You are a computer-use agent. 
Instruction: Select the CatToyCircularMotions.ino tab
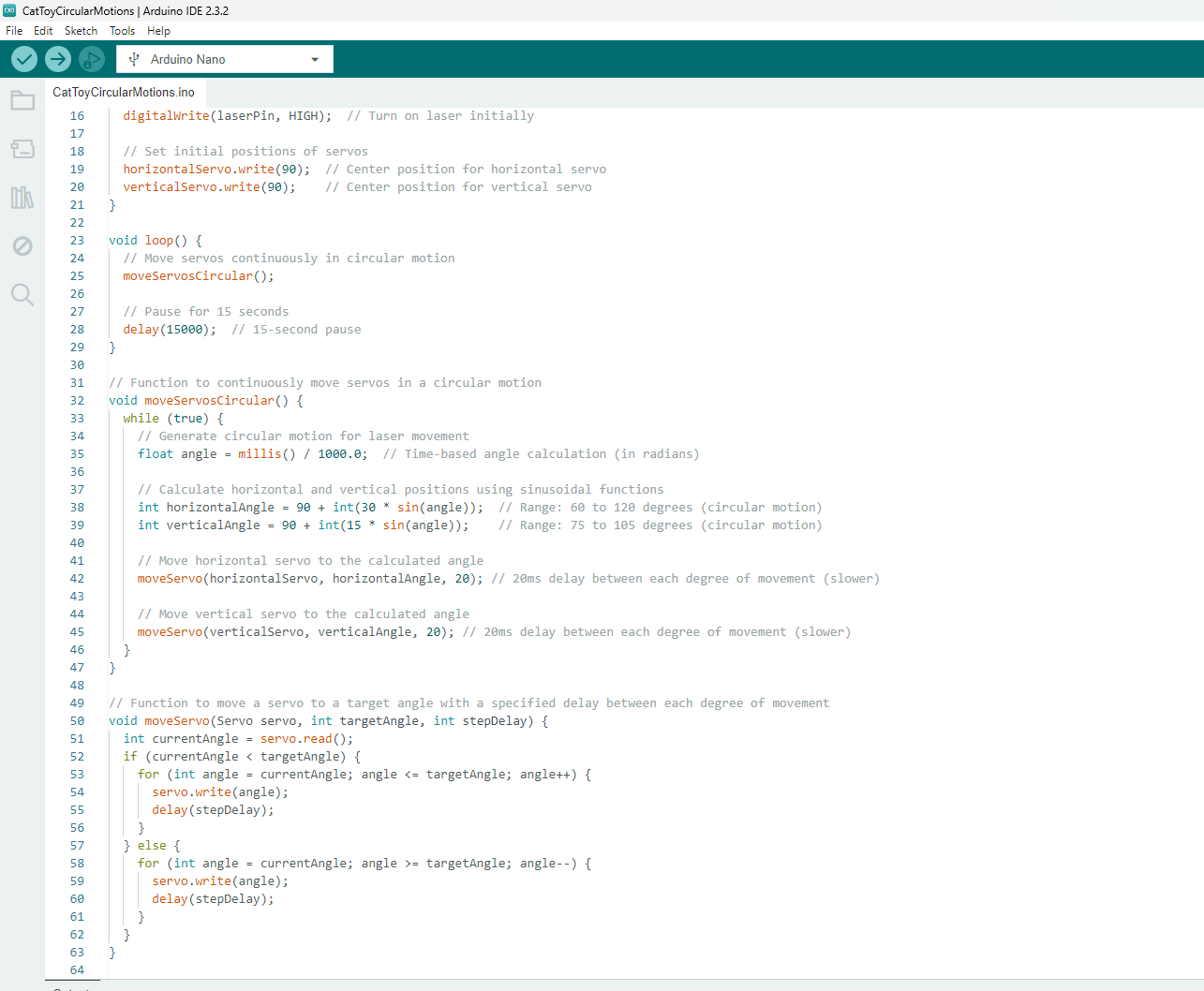point(124,92)
